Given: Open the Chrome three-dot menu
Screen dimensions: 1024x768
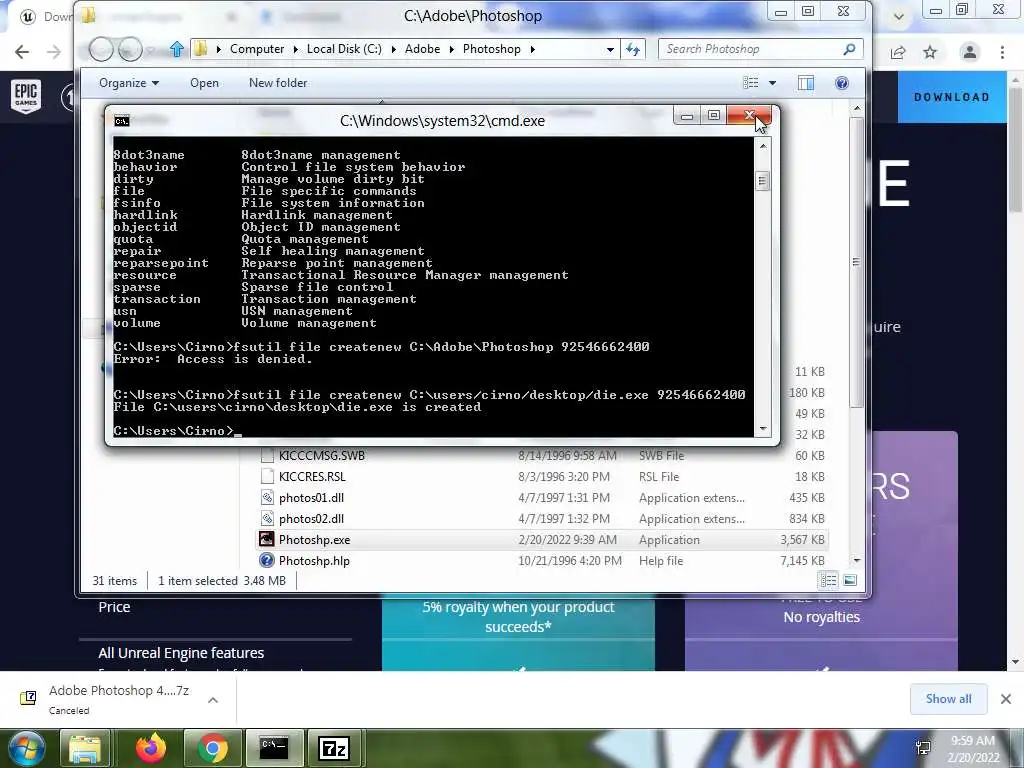Looking at the screenshot, I should tap(1002, 52).
